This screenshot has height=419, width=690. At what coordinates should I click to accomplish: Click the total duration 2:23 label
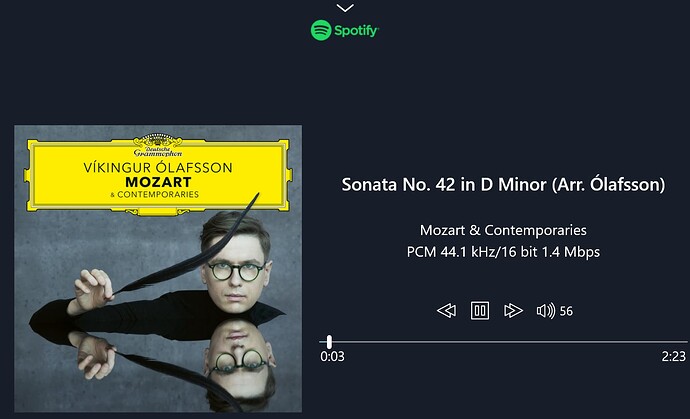pyautogui.click(x=674, y=357)
